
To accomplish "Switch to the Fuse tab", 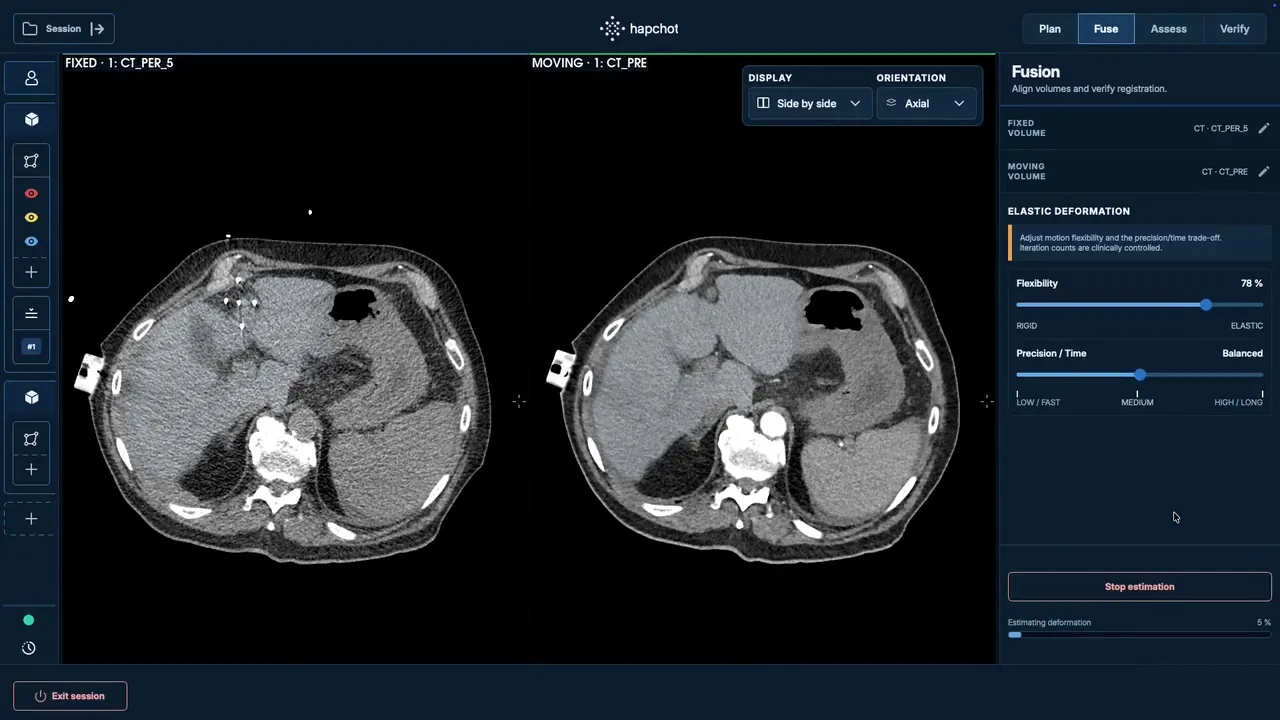I will coord(1106,29).
